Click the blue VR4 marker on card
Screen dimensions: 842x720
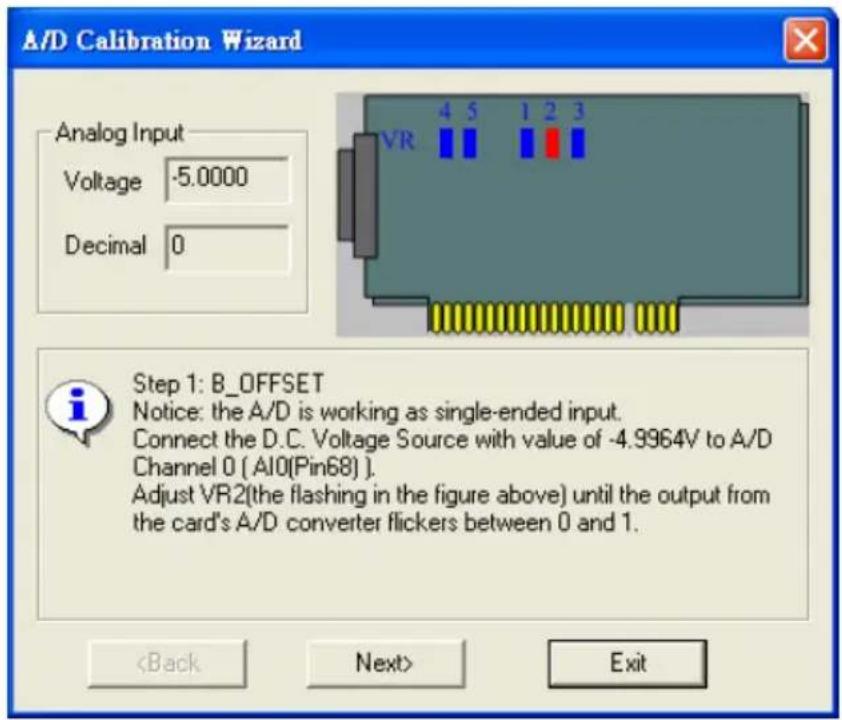point(446,143)
